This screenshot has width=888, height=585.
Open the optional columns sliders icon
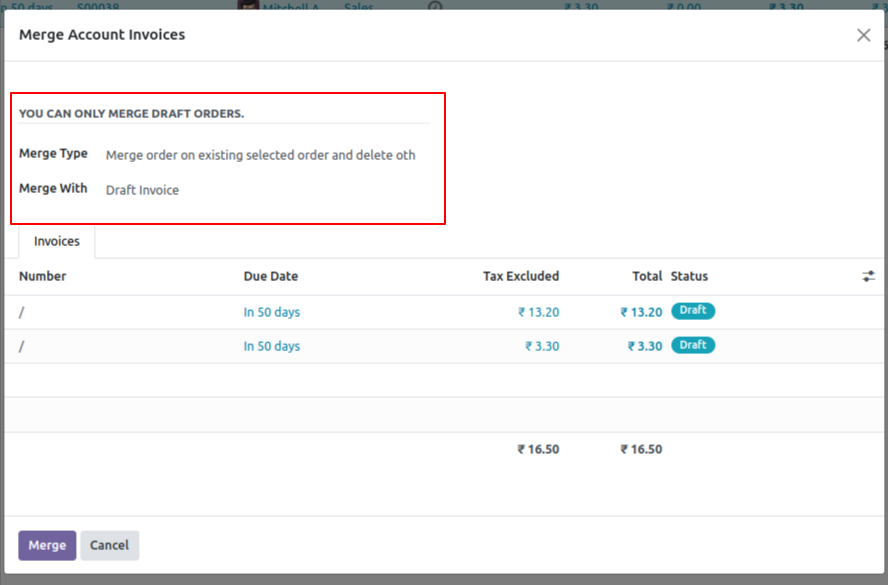pyautogui.click(x=868, y=276)
